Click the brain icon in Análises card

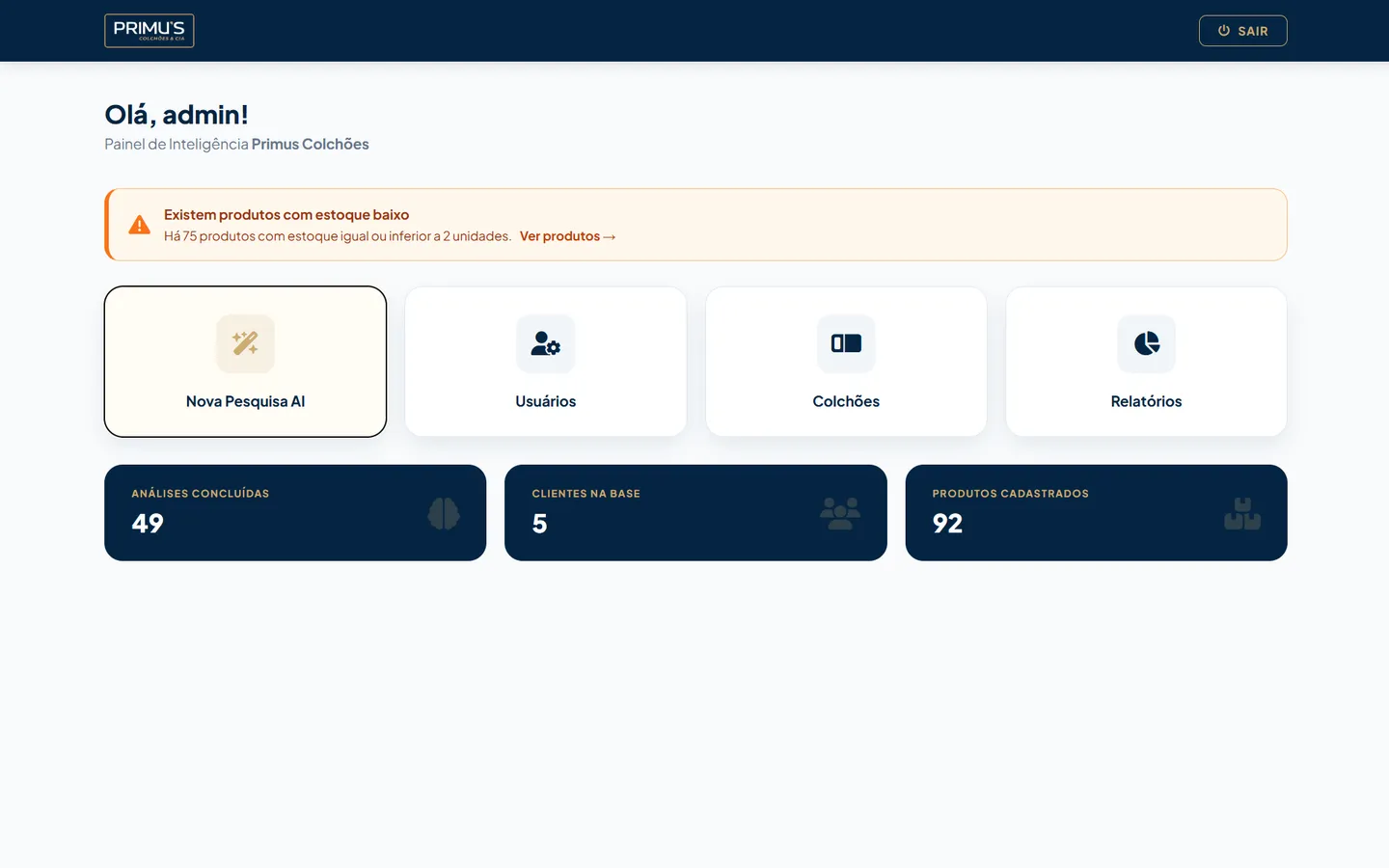tap(444, 513)
